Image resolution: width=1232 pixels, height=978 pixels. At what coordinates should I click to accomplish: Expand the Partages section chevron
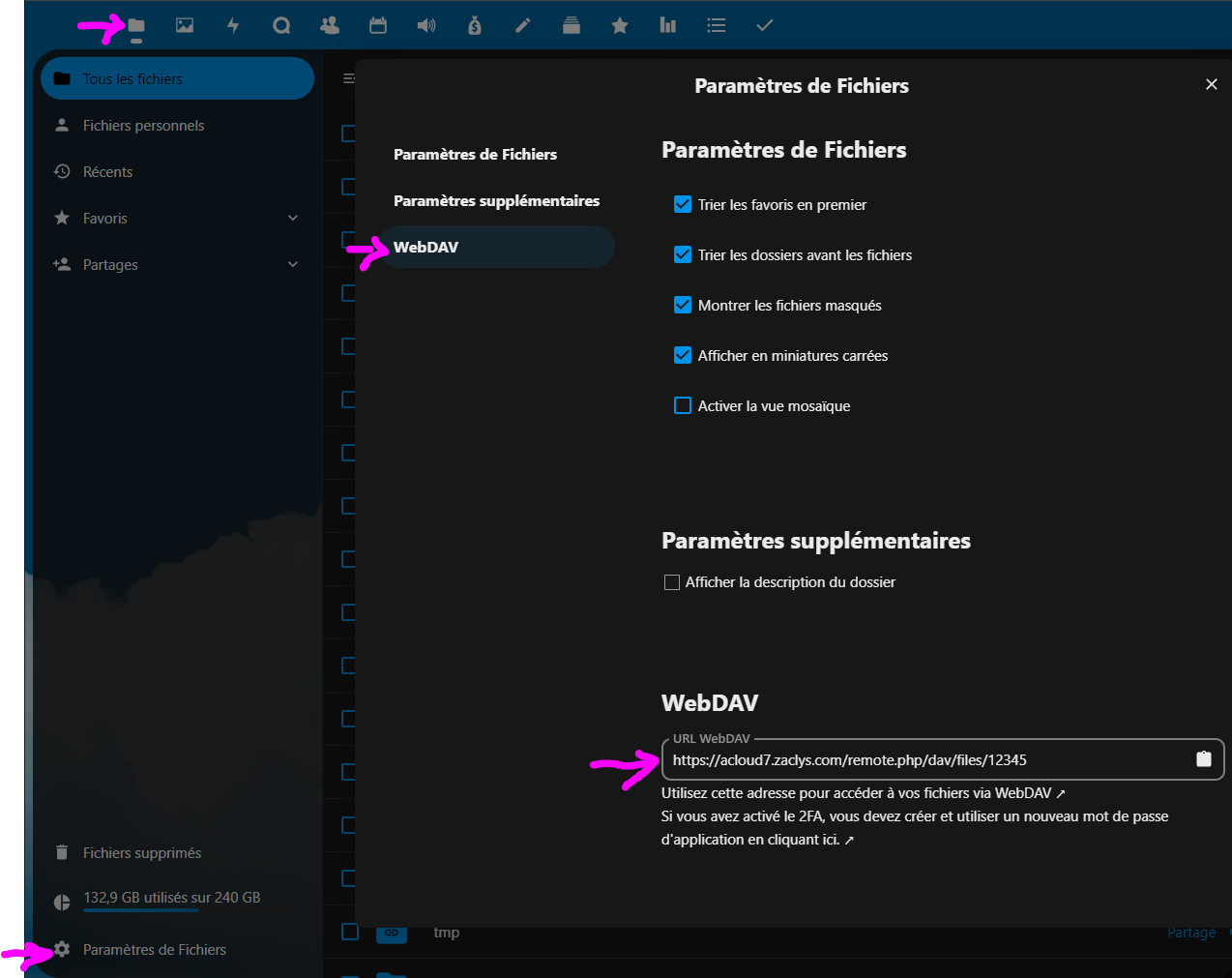click(x=293, y=265)
